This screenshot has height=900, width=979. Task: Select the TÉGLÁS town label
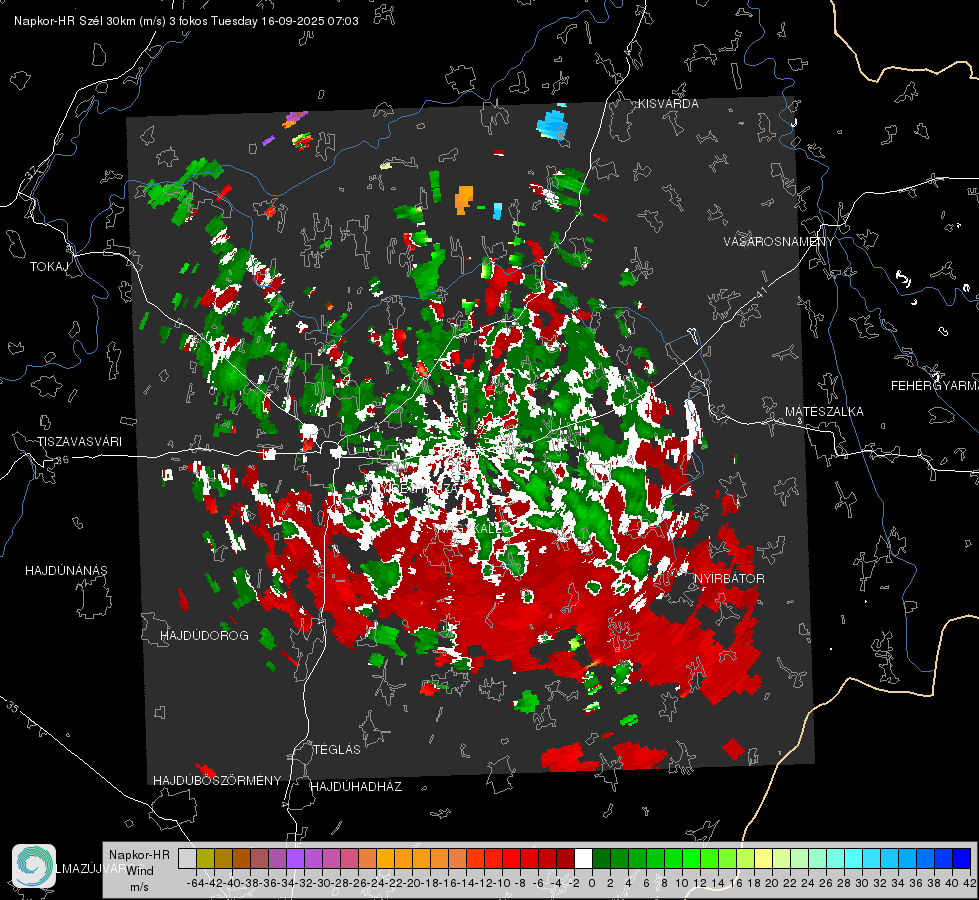tap(337, 749)
